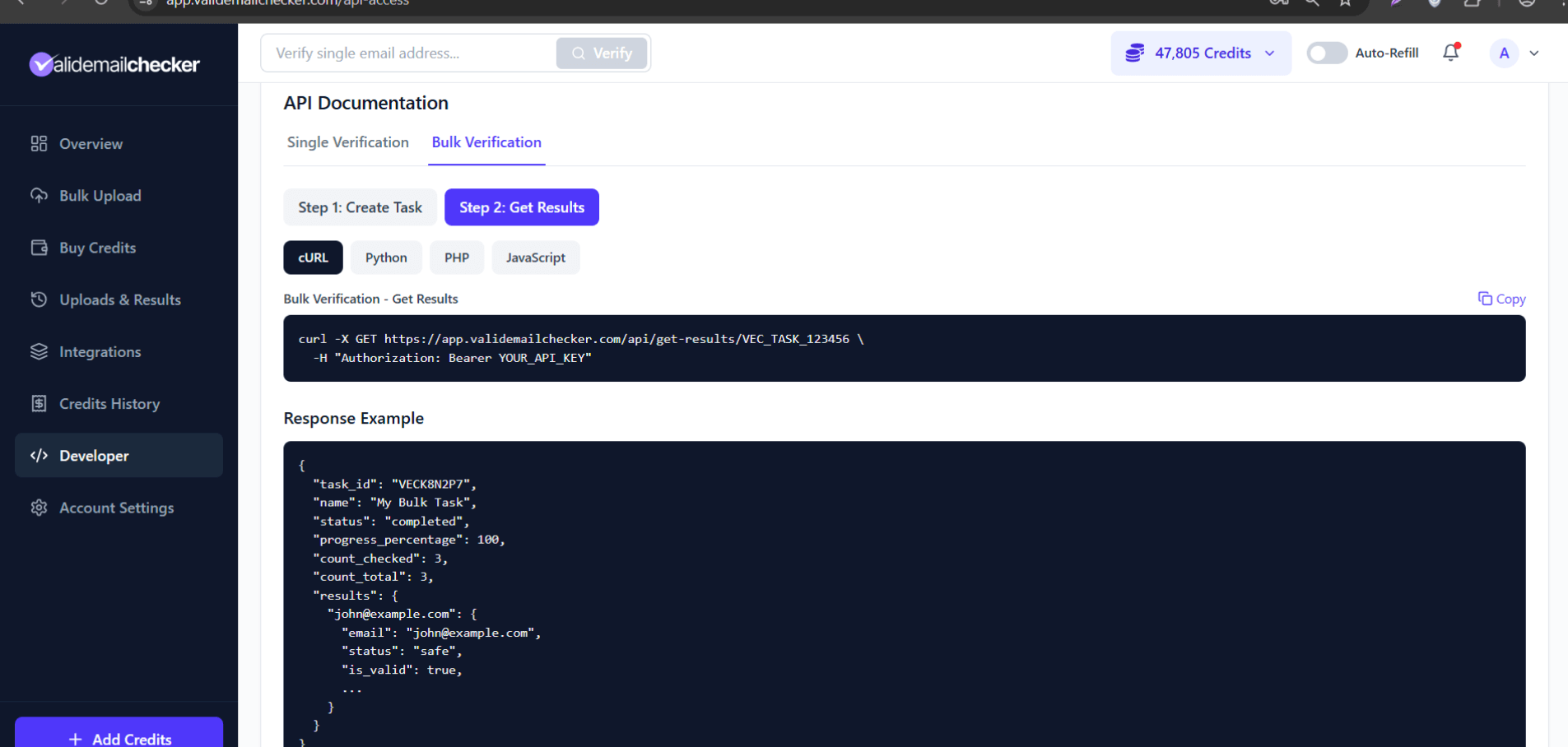Screen dimensions: 1568x747
Task: Open the user account menu chevron
Action: 1534,53
